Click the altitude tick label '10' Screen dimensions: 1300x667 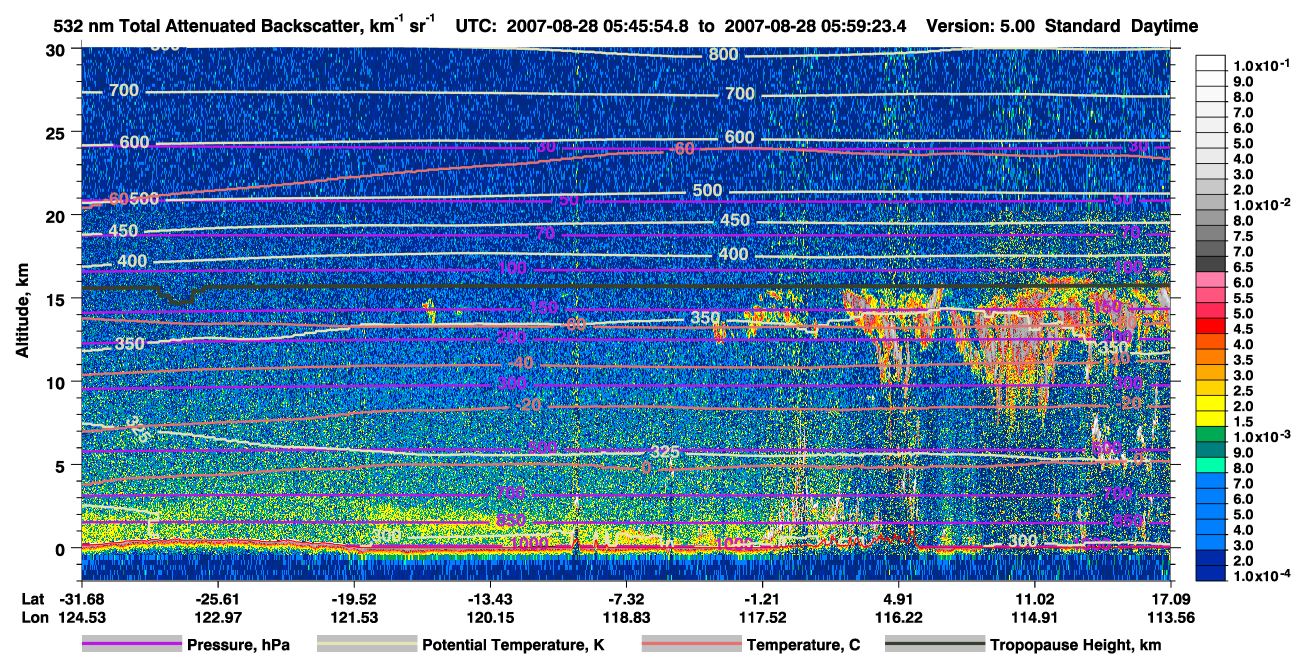pos(58,382)
